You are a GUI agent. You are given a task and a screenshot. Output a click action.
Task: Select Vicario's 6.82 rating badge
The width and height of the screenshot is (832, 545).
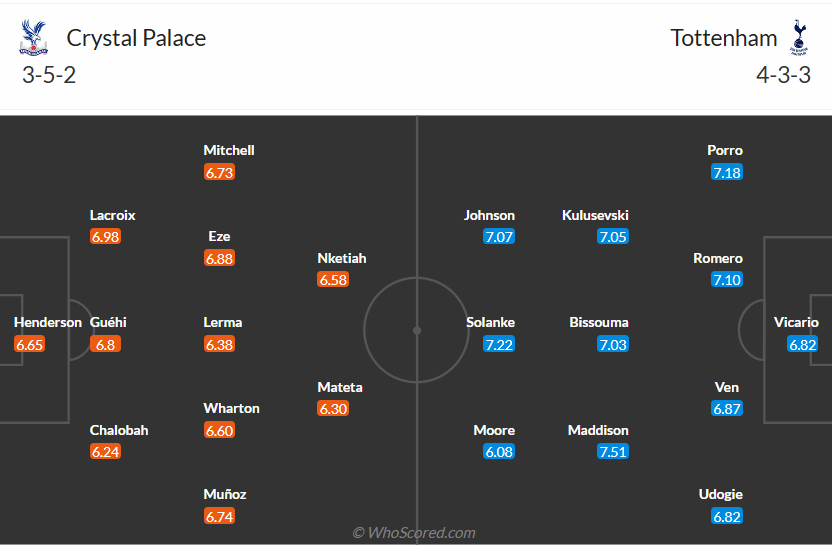(x=803, y=344)
